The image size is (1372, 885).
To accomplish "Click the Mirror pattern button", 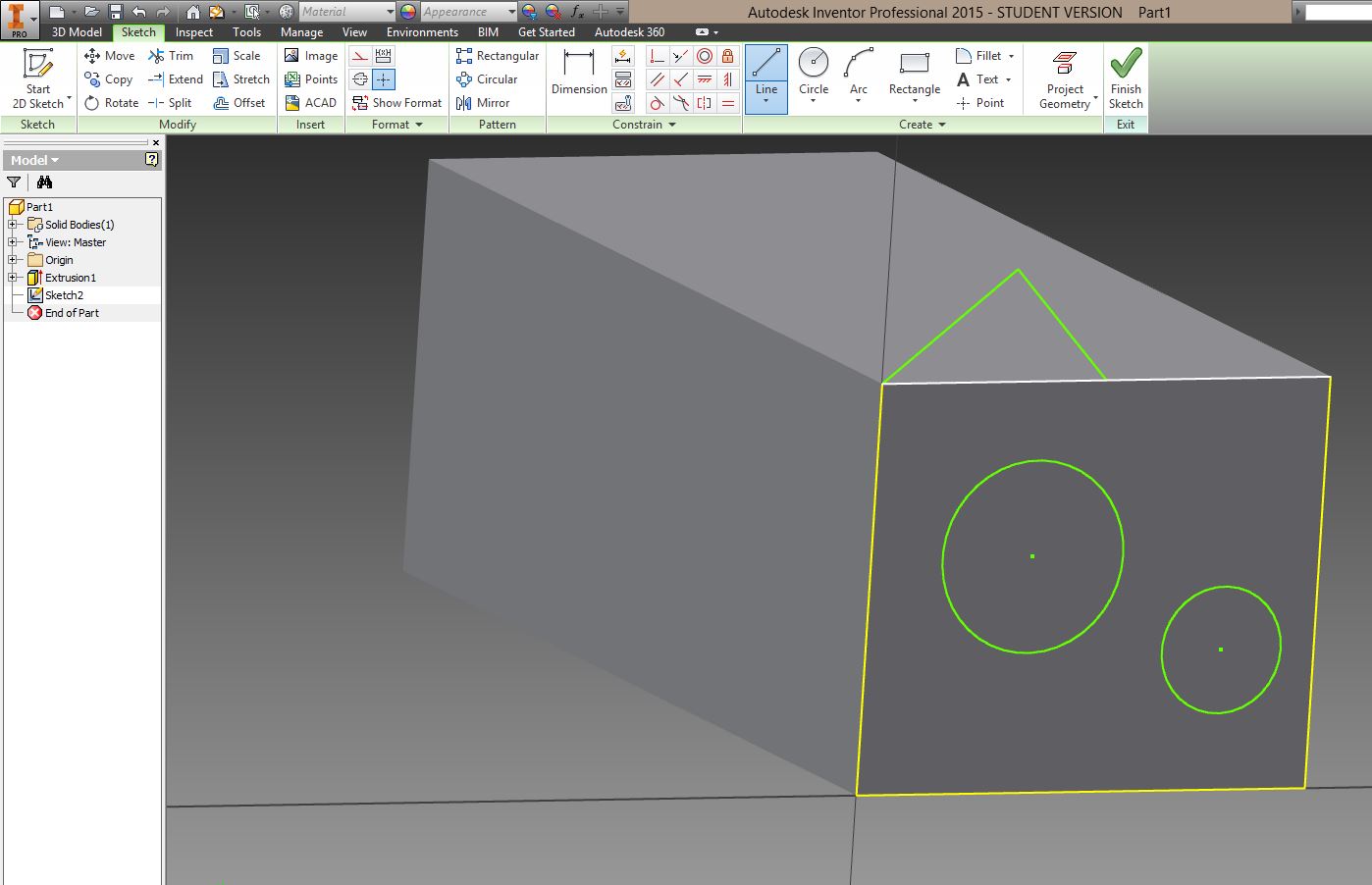I will click(483, 103).
